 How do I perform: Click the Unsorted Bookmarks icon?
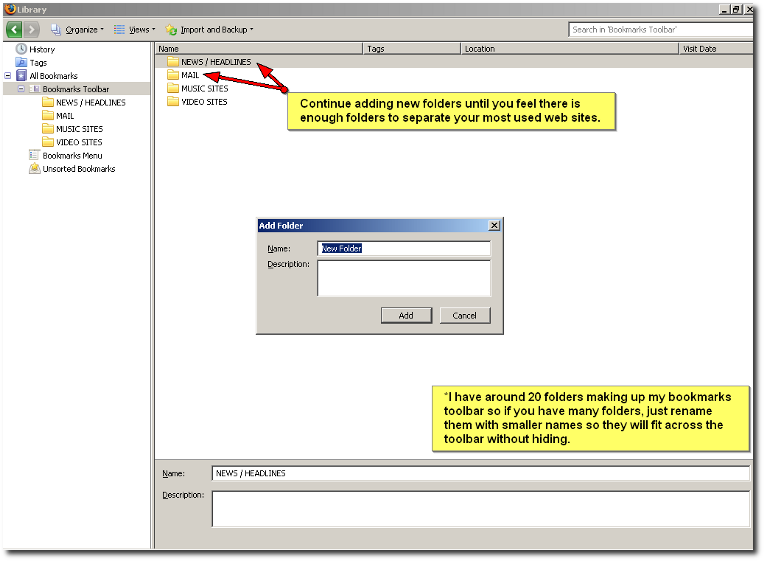(x=34, y=169)
